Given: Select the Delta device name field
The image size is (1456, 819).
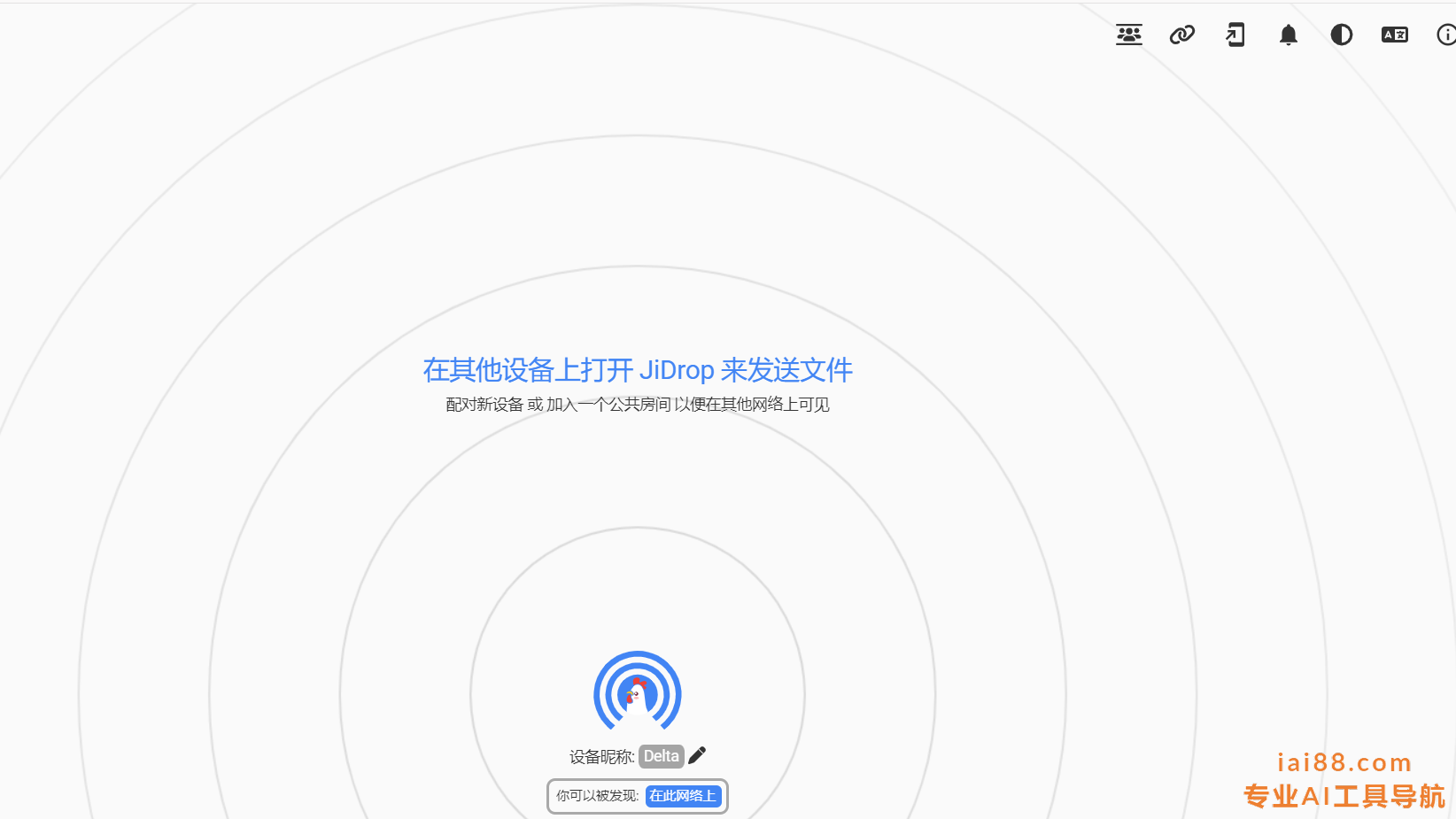Looking at the screenshot, I should (662, 756).
